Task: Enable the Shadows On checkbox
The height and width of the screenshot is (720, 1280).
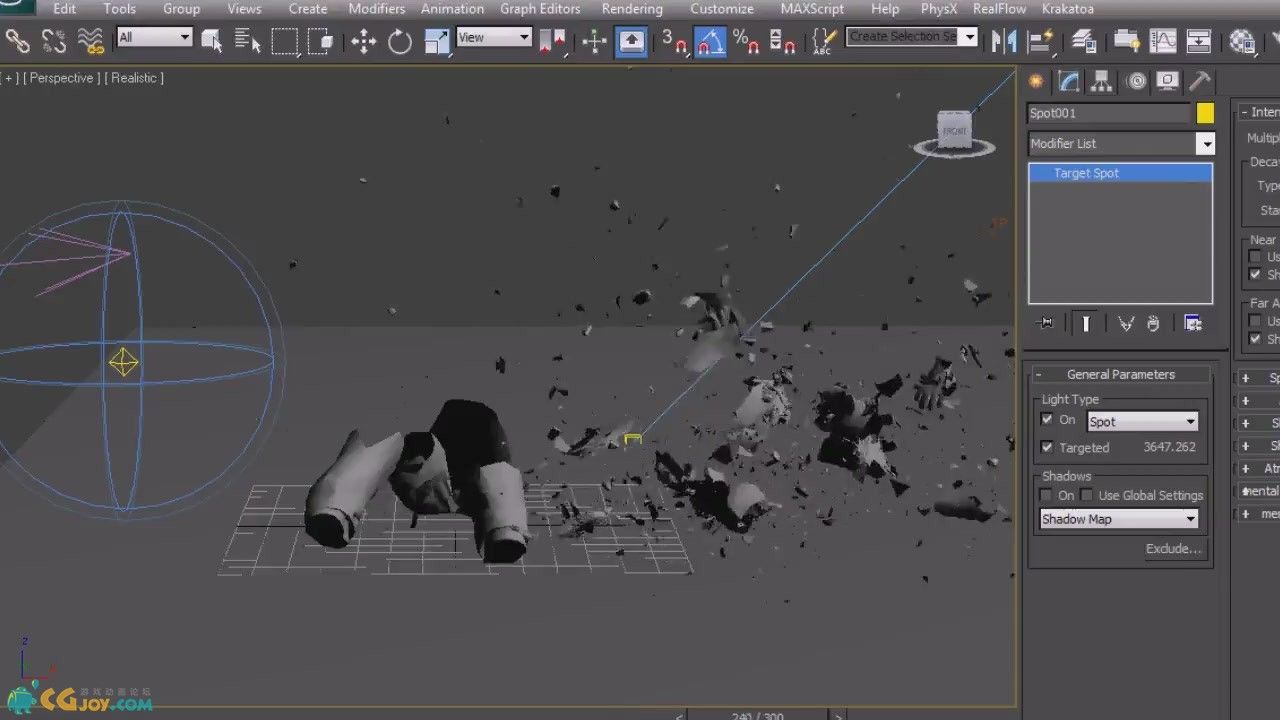Action: [x=1047, y=495]
